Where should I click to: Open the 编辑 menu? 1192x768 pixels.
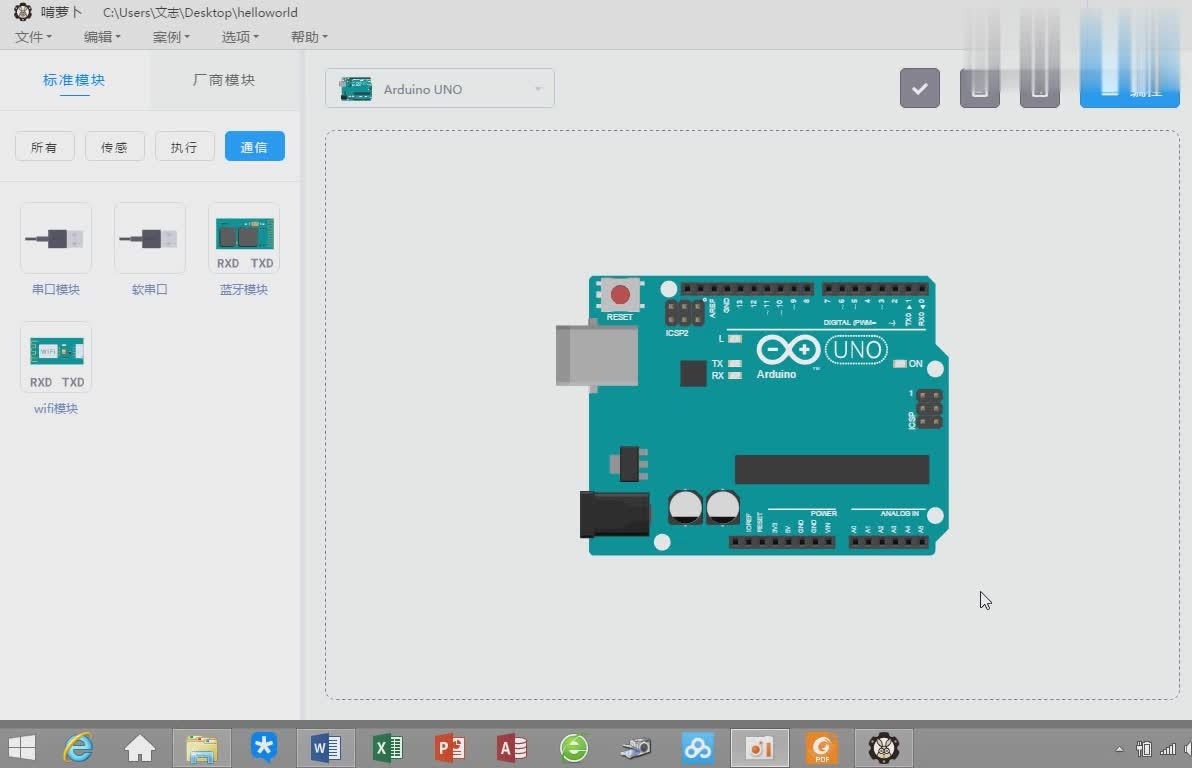pyautogui.click(x=102, y=36)
